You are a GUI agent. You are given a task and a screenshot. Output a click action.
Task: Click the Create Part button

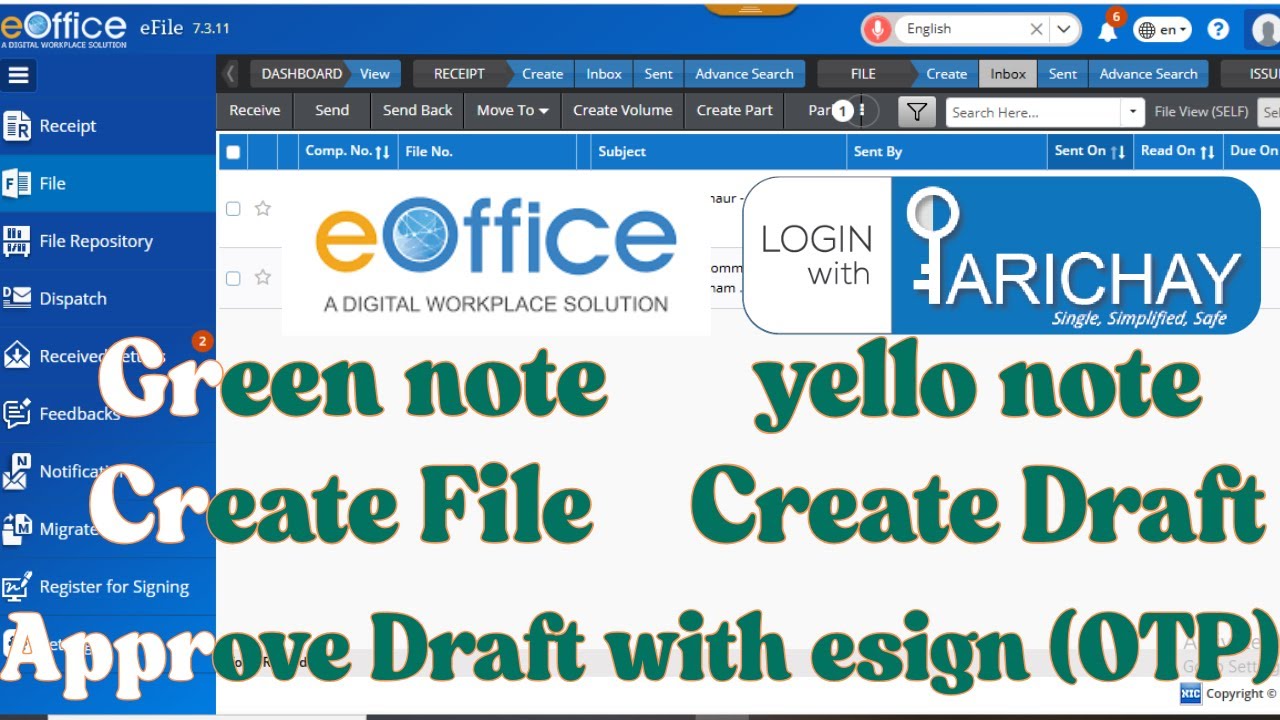(x=734, y=110)
